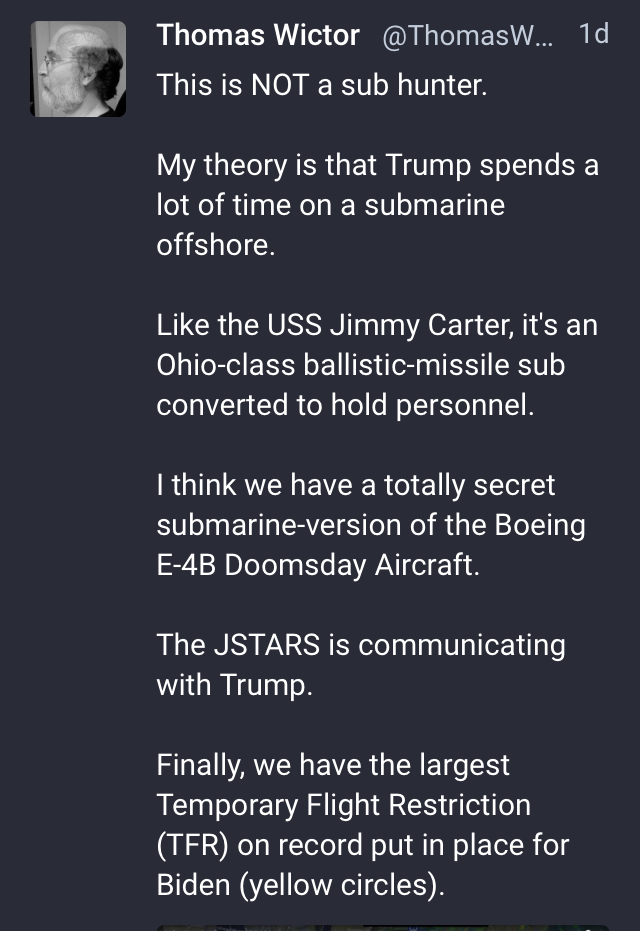Click the 'I think we have a totally secret' line

pyautogui.click(x=356, y=485)
